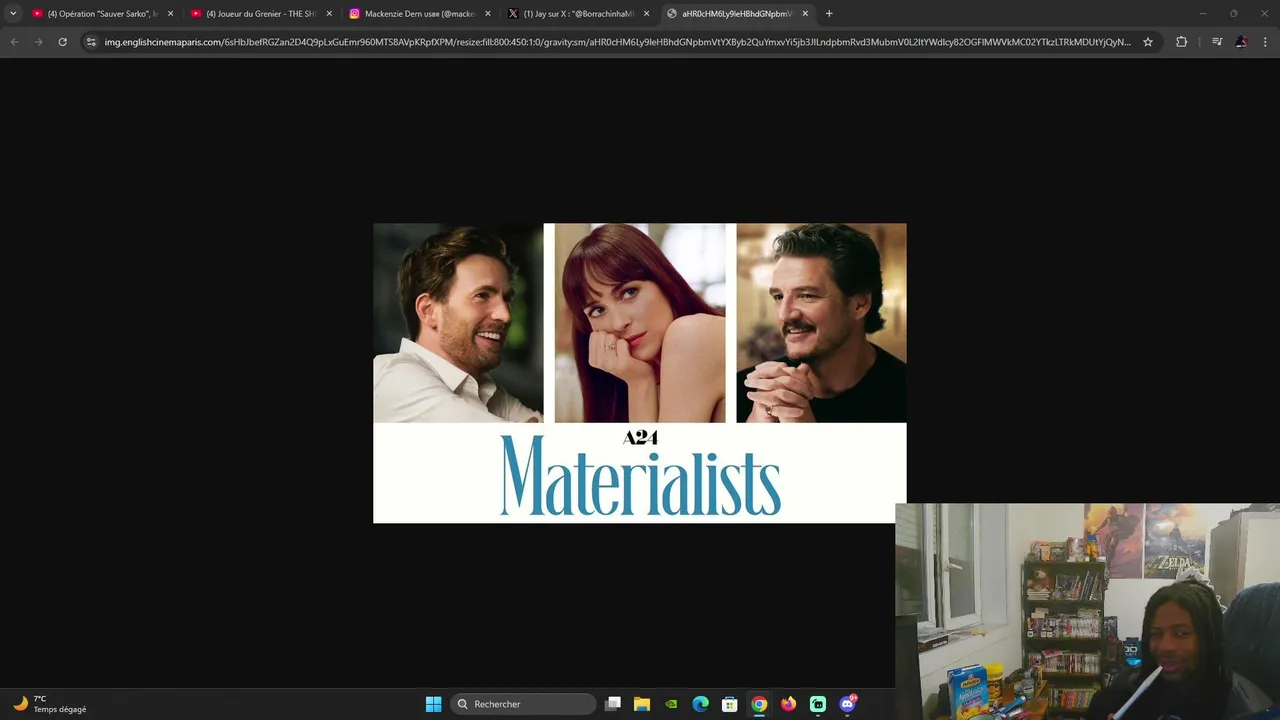The image size is (1280, 720).
Task: Open the media controls button
Action: click(x=1217, y=42)
